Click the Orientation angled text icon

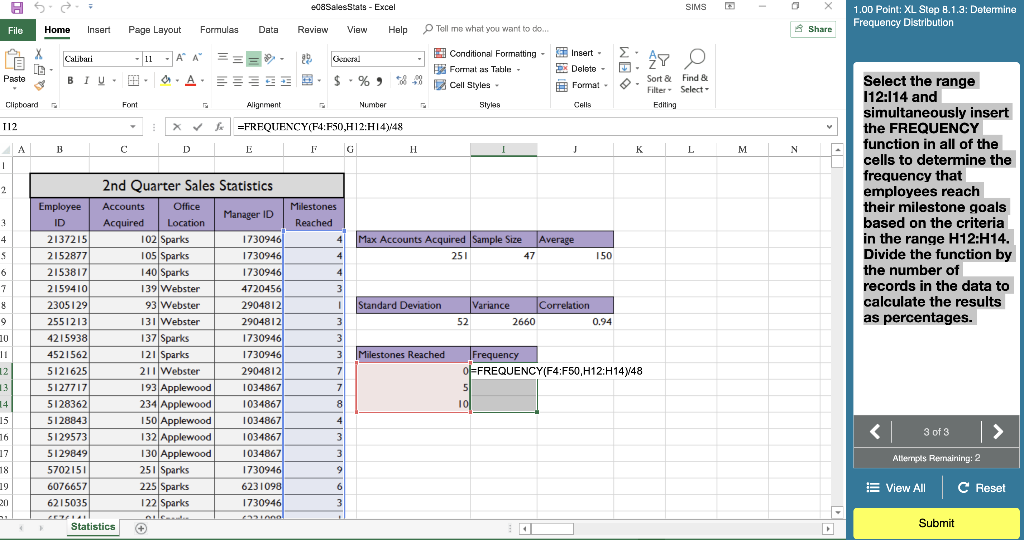(x=270, y=59)
